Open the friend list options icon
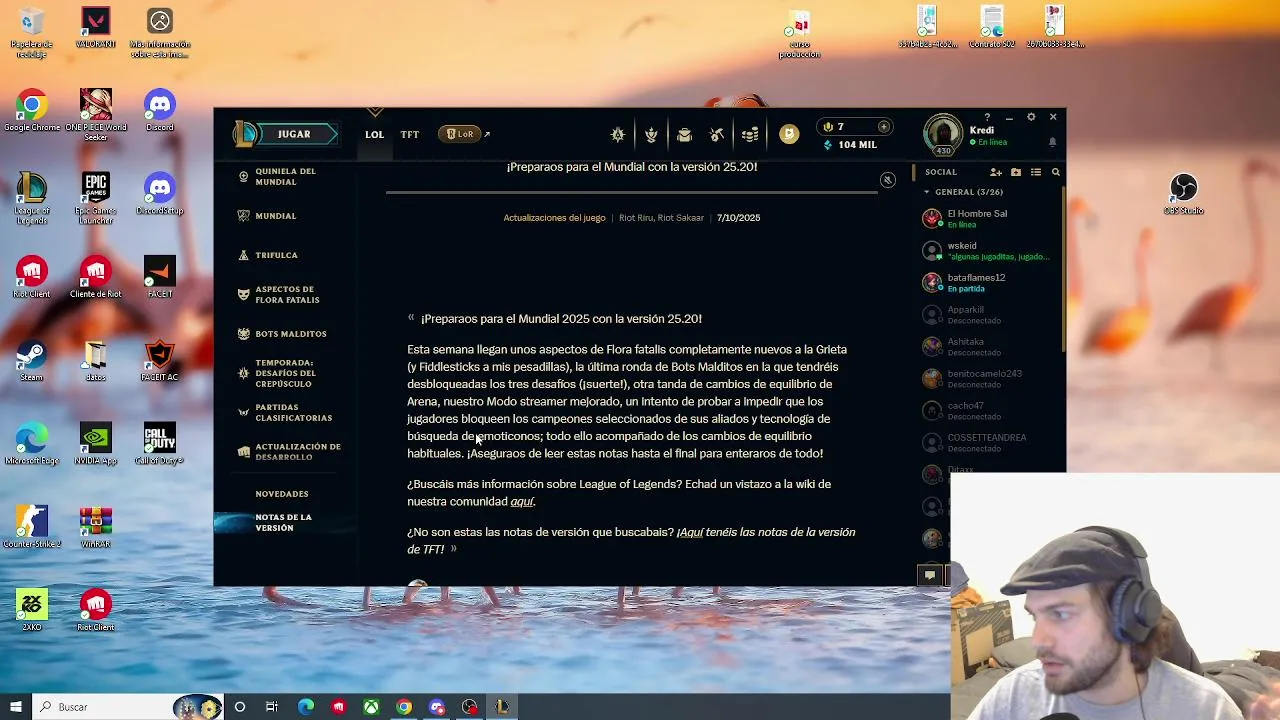Viewport: 1280px width, 720px height. point(1036,172)
